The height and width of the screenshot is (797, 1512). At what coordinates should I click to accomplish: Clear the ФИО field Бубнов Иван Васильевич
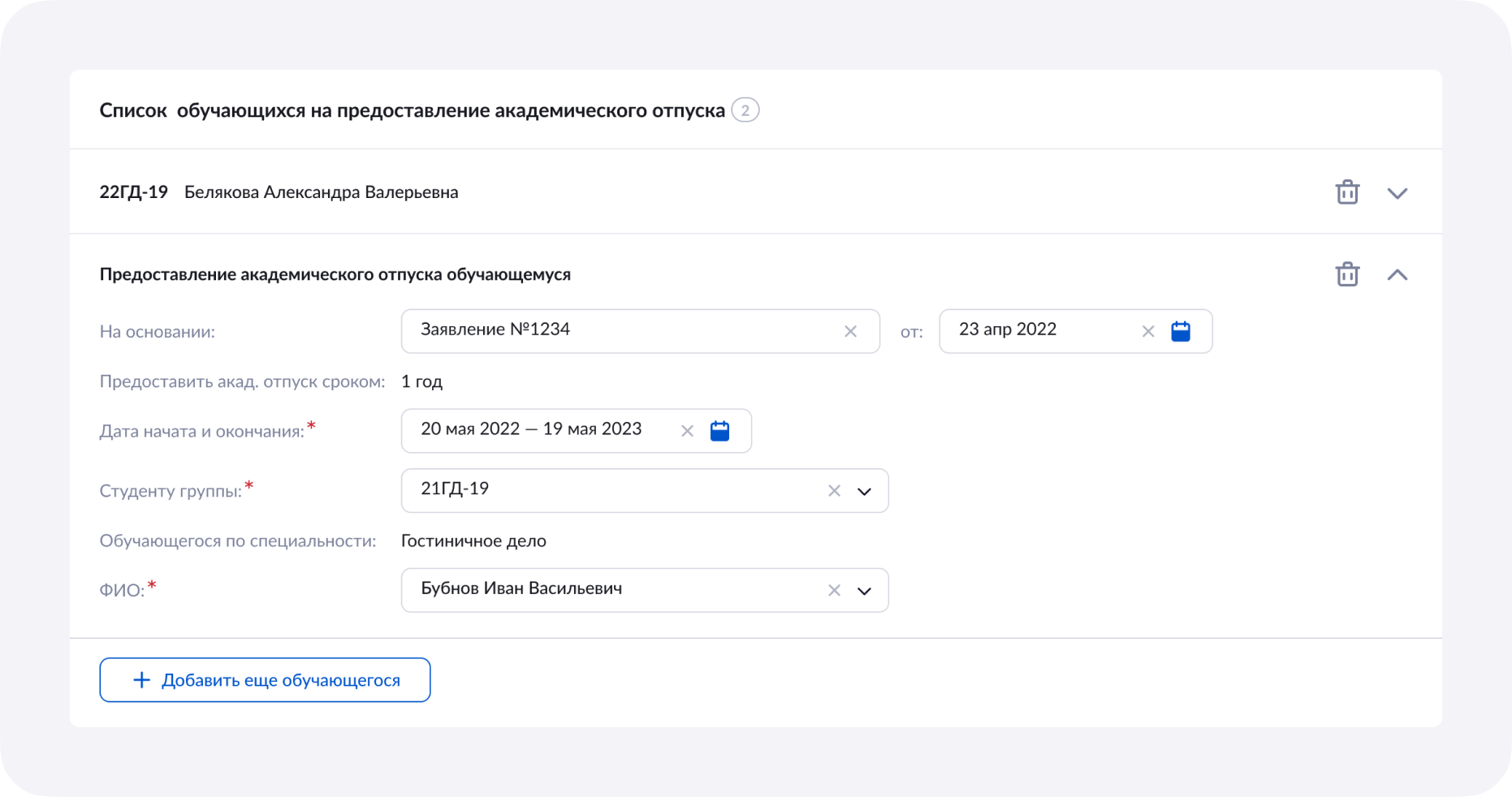pos(834,590)
